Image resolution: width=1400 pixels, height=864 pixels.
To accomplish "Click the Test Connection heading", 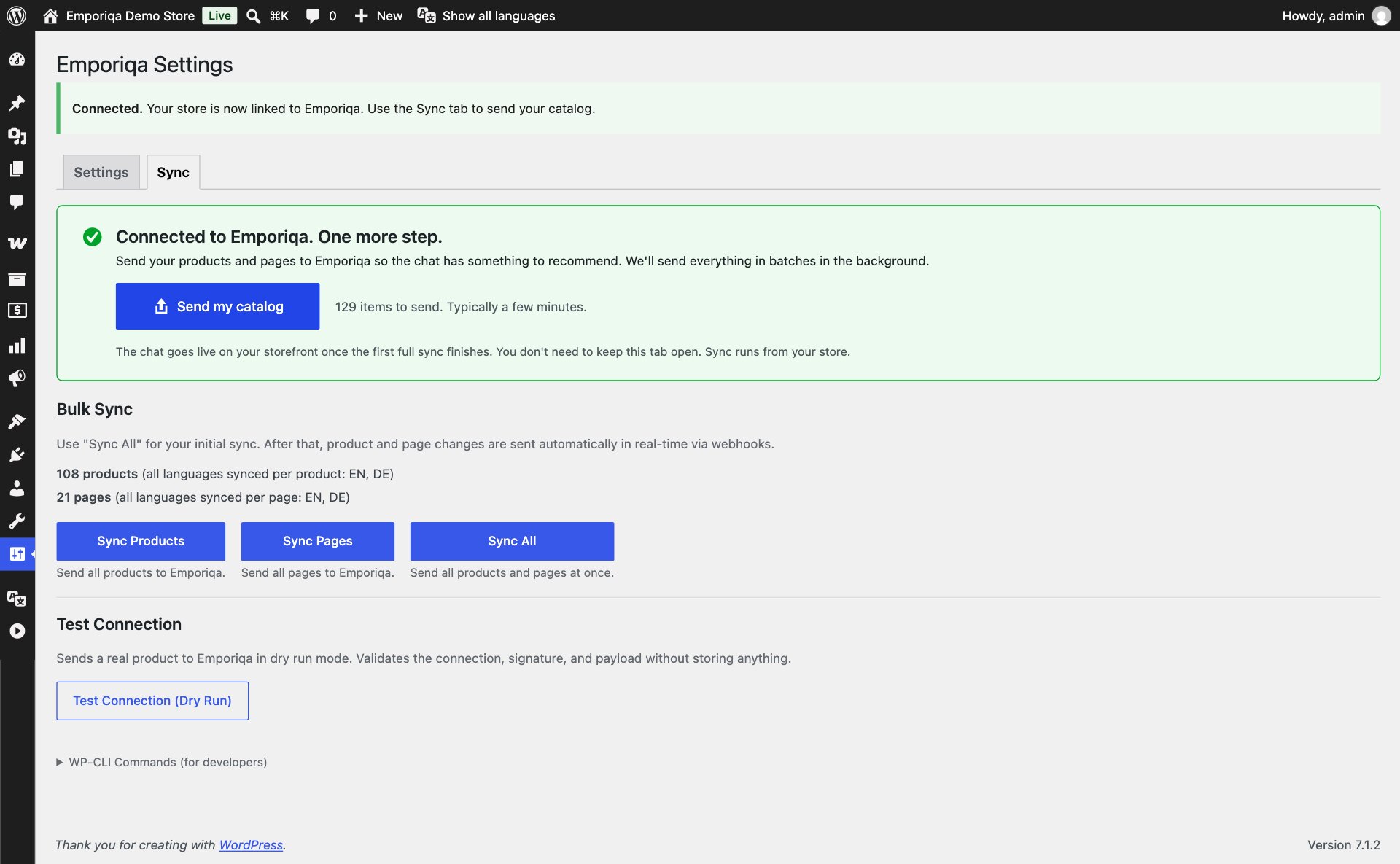I will (x=119, y=624).
